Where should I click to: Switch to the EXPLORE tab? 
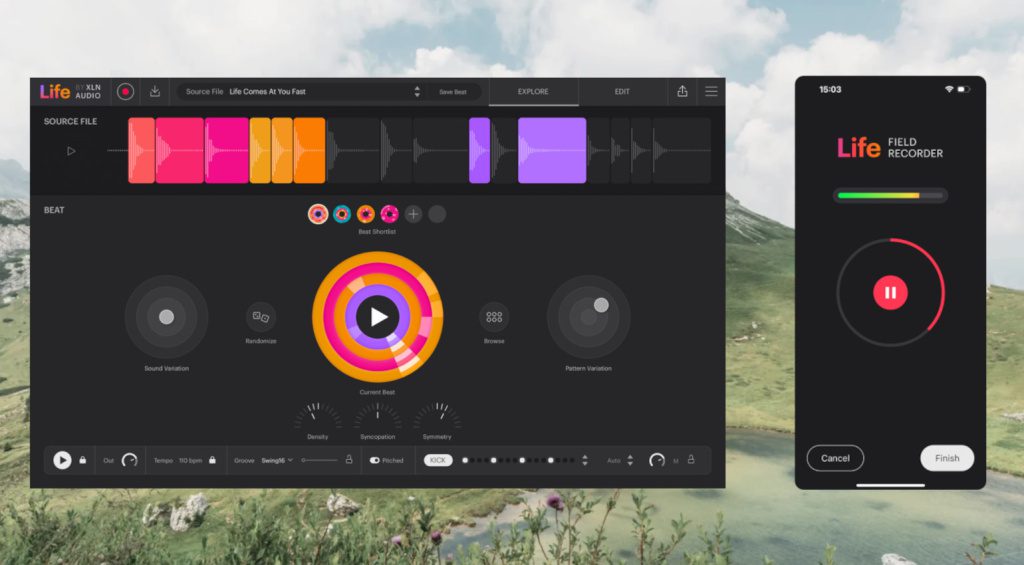[x=533, y=91]
